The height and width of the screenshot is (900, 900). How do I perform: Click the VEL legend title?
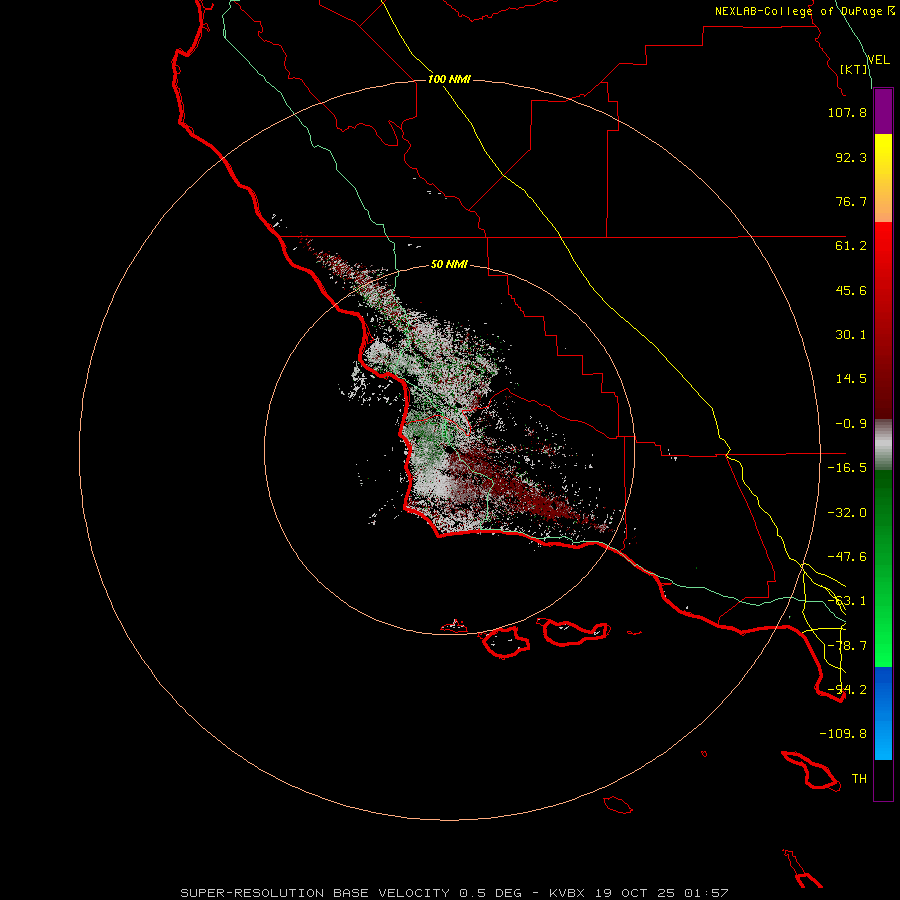[878, 60]
